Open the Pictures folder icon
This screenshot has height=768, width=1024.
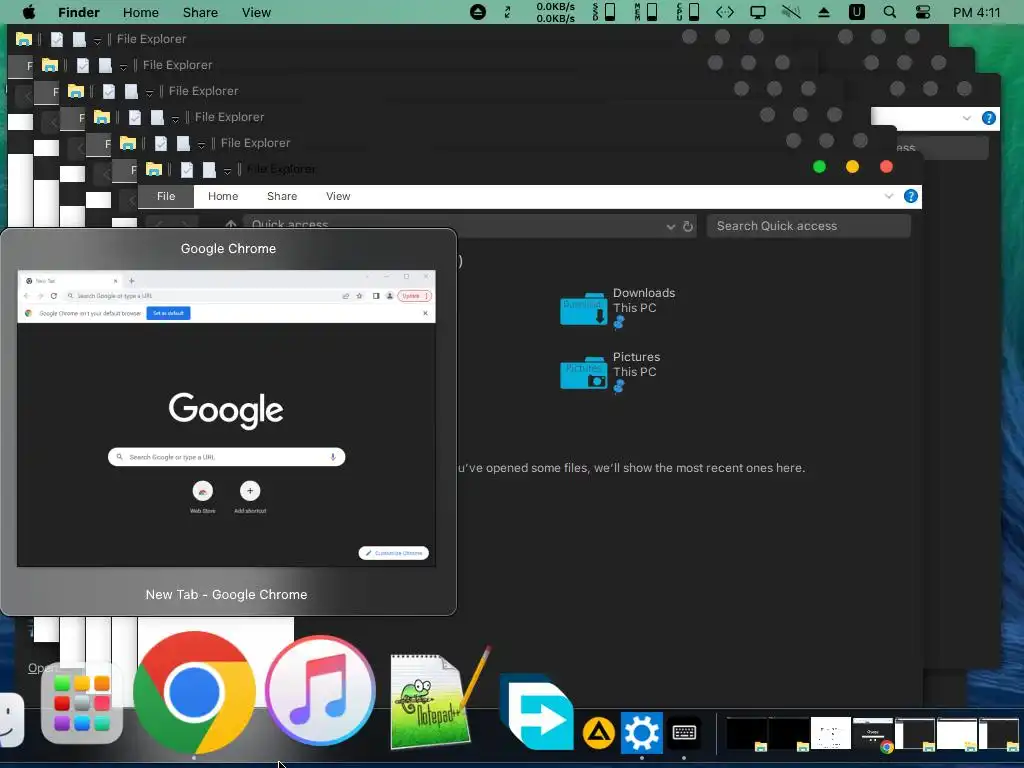coord(583,373)
